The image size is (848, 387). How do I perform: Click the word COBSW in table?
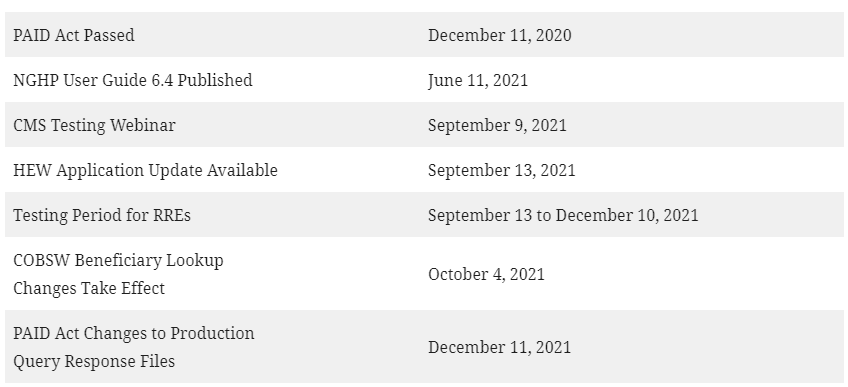42,261
